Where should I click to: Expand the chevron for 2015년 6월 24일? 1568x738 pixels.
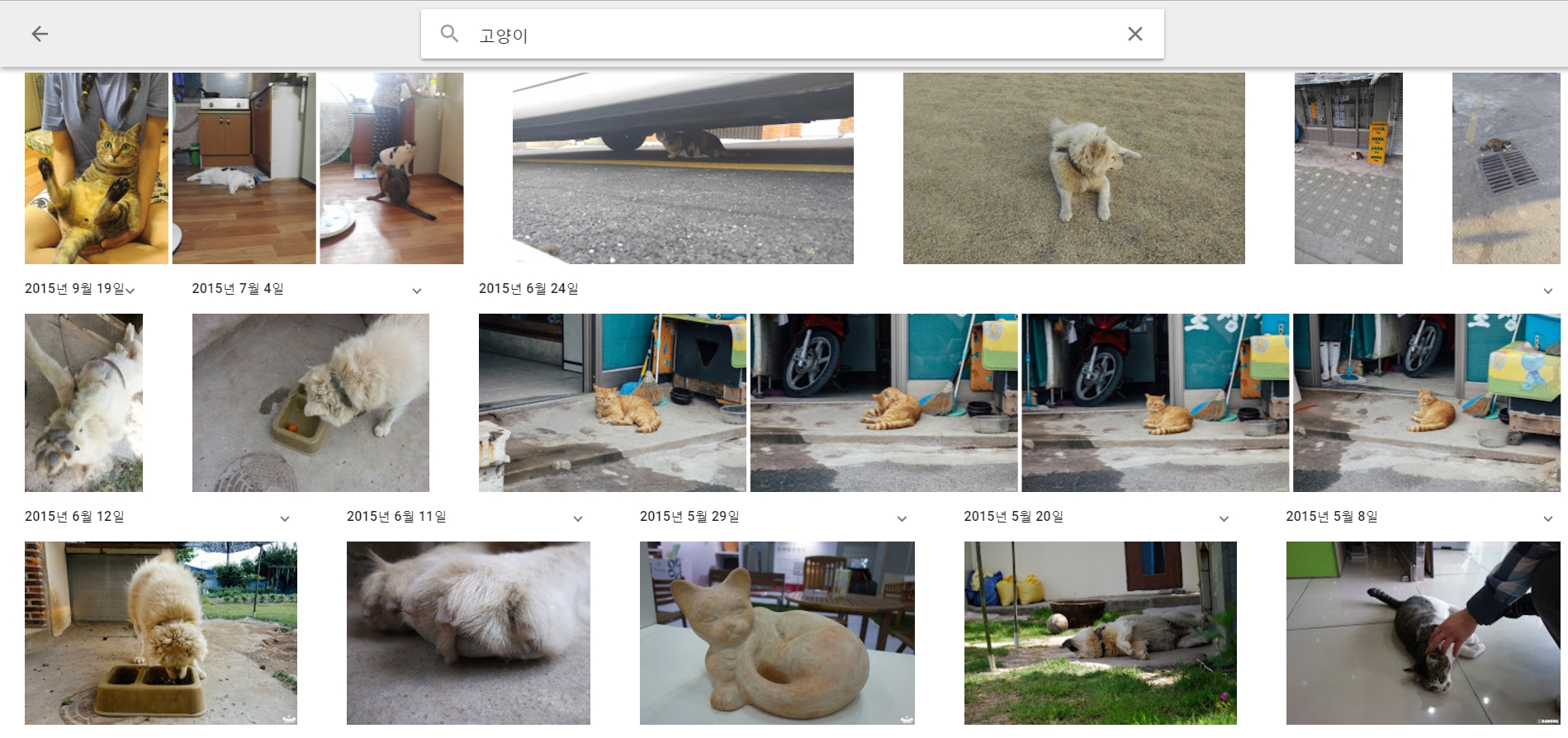pos(1548,291)
